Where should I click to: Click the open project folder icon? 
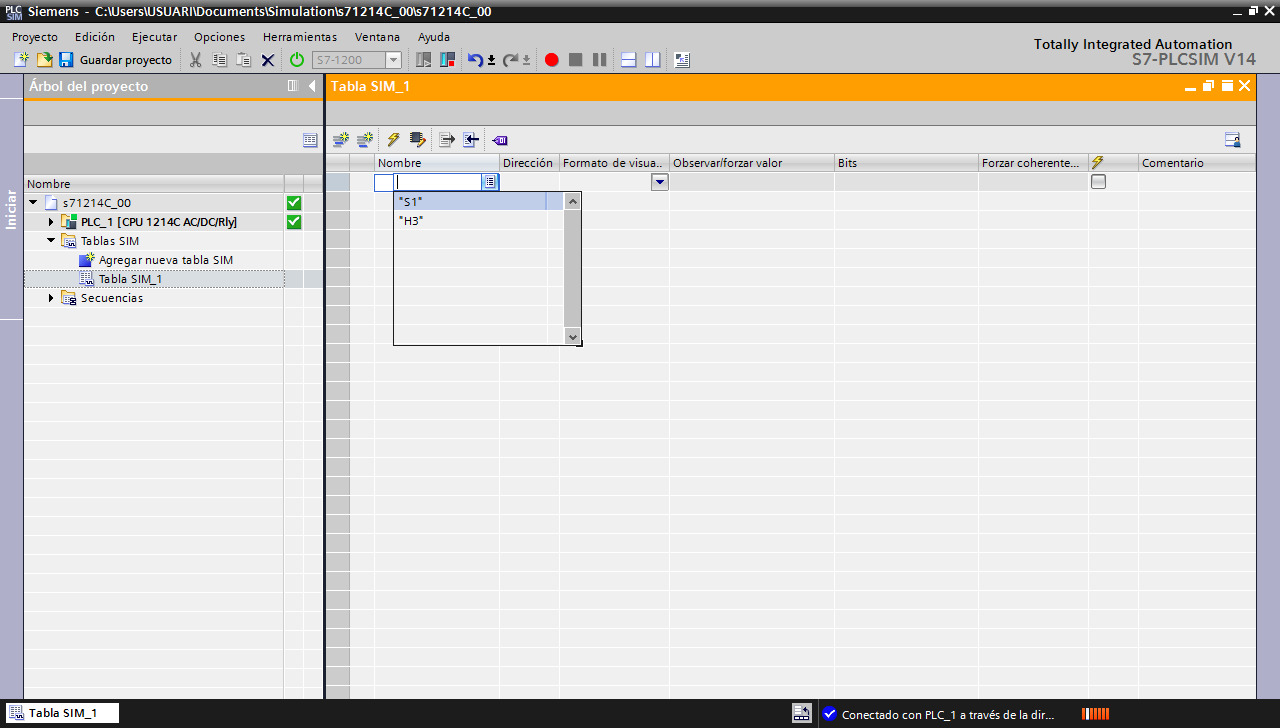pyautogui.click(x=44, y=60)
